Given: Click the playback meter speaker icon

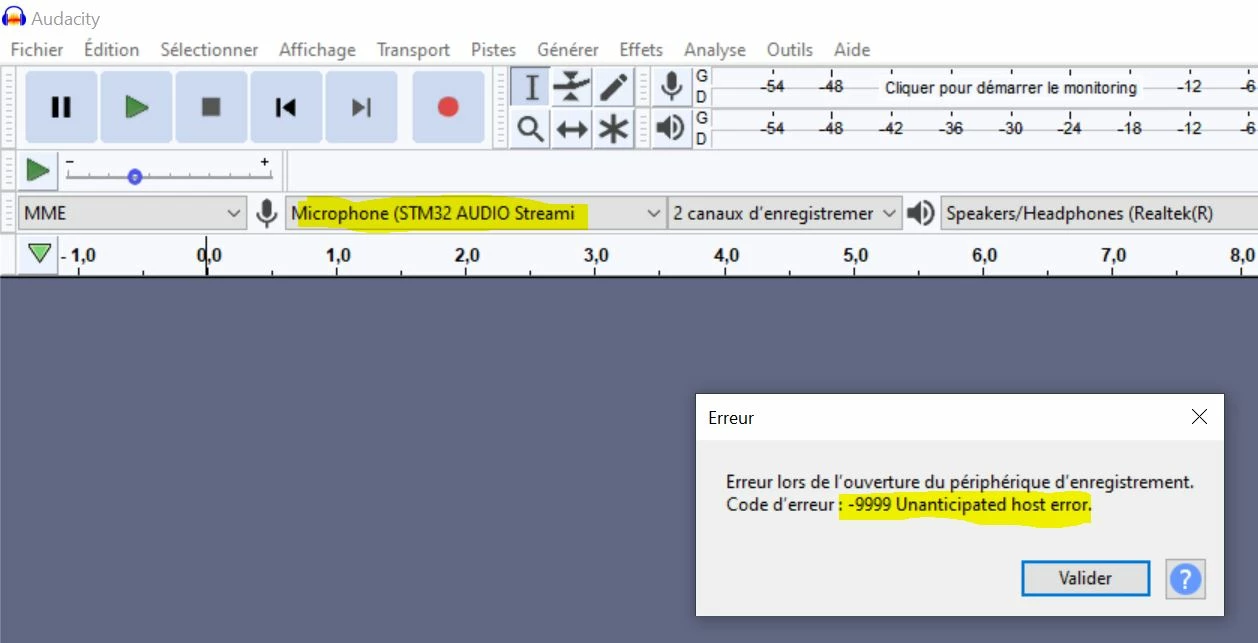Looking at the screenshot, I should pos(671,128).
